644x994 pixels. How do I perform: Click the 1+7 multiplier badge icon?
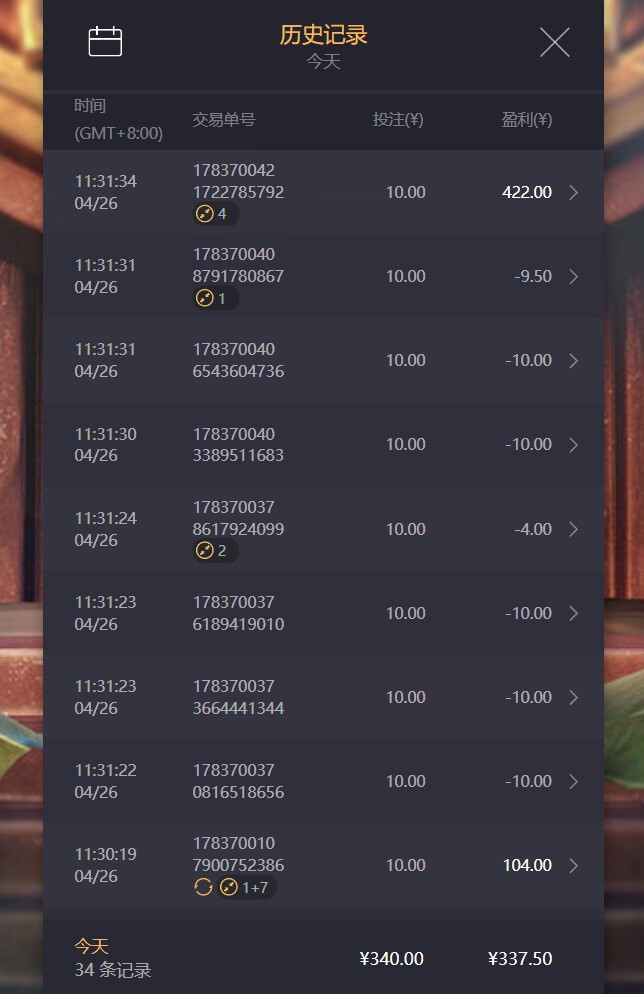247,887
